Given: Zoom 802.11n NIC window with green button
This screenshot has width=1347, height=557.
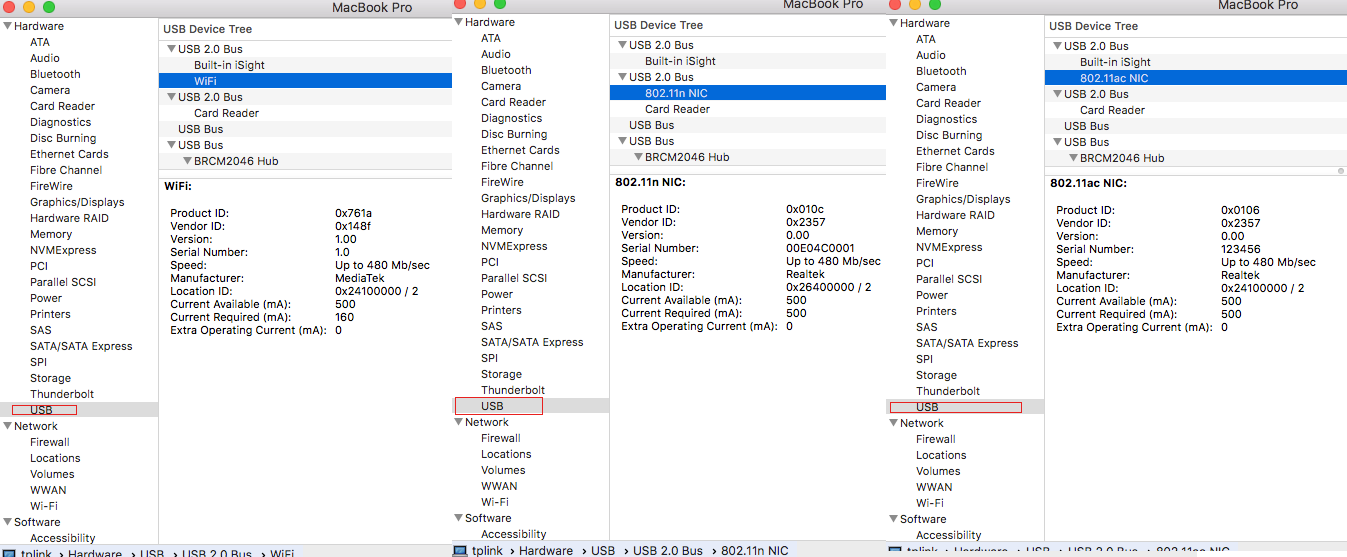Looking at the screenshot, I should 500,4.
